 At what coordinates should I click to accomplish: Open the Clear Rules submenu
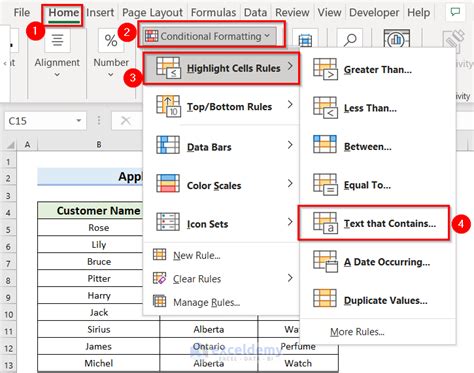point(221,278)
